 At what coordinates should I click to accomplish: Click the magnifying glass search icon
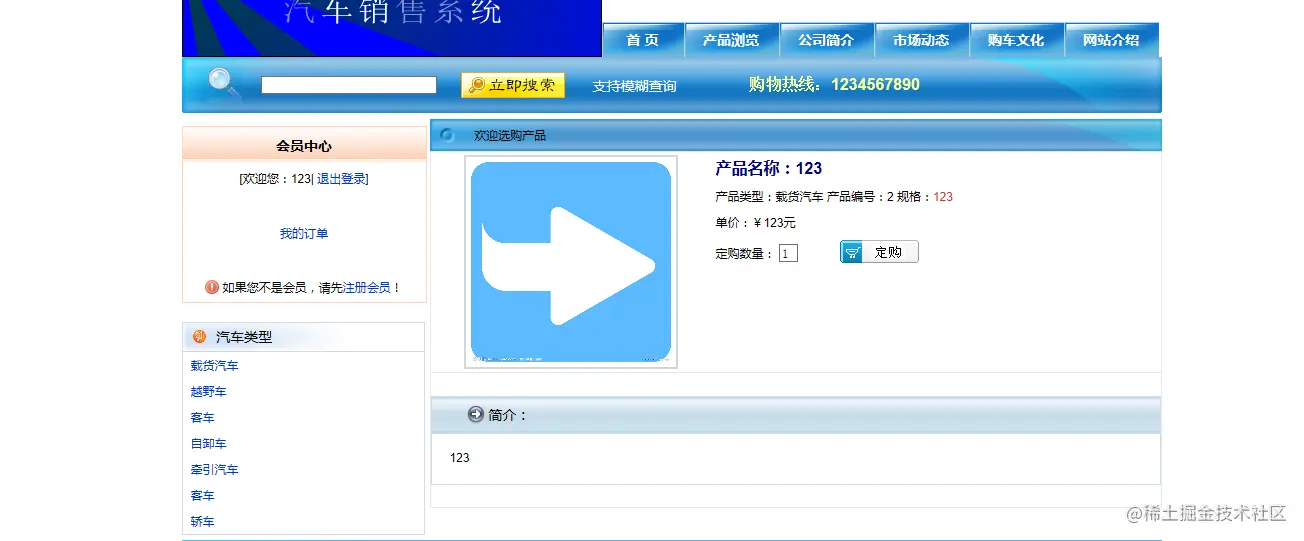(224, 84)
